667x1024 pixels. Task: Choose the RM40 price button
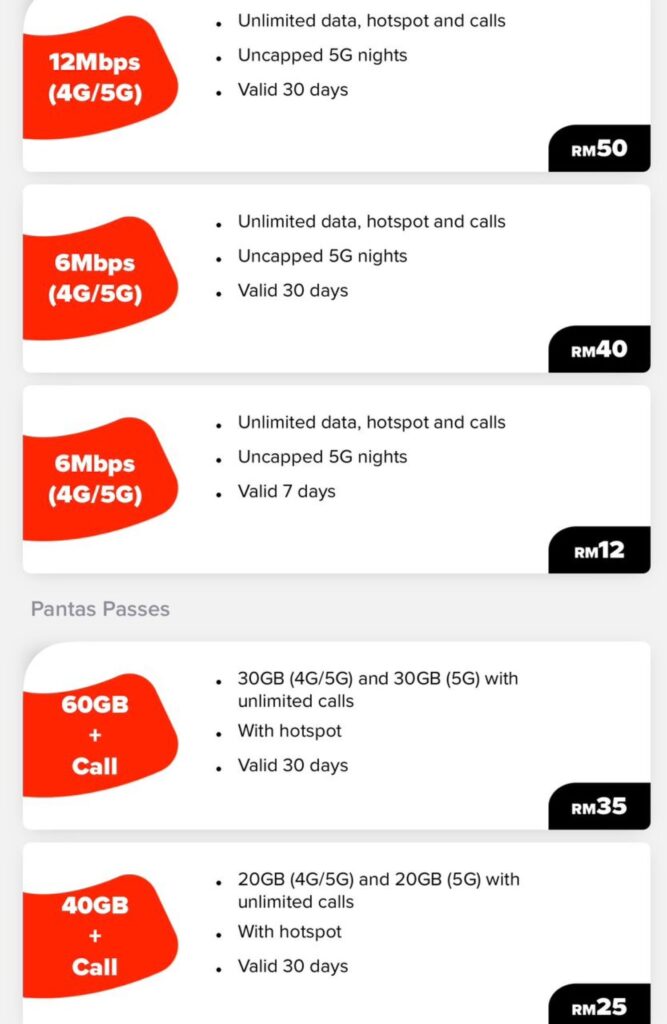pos(599,349)
